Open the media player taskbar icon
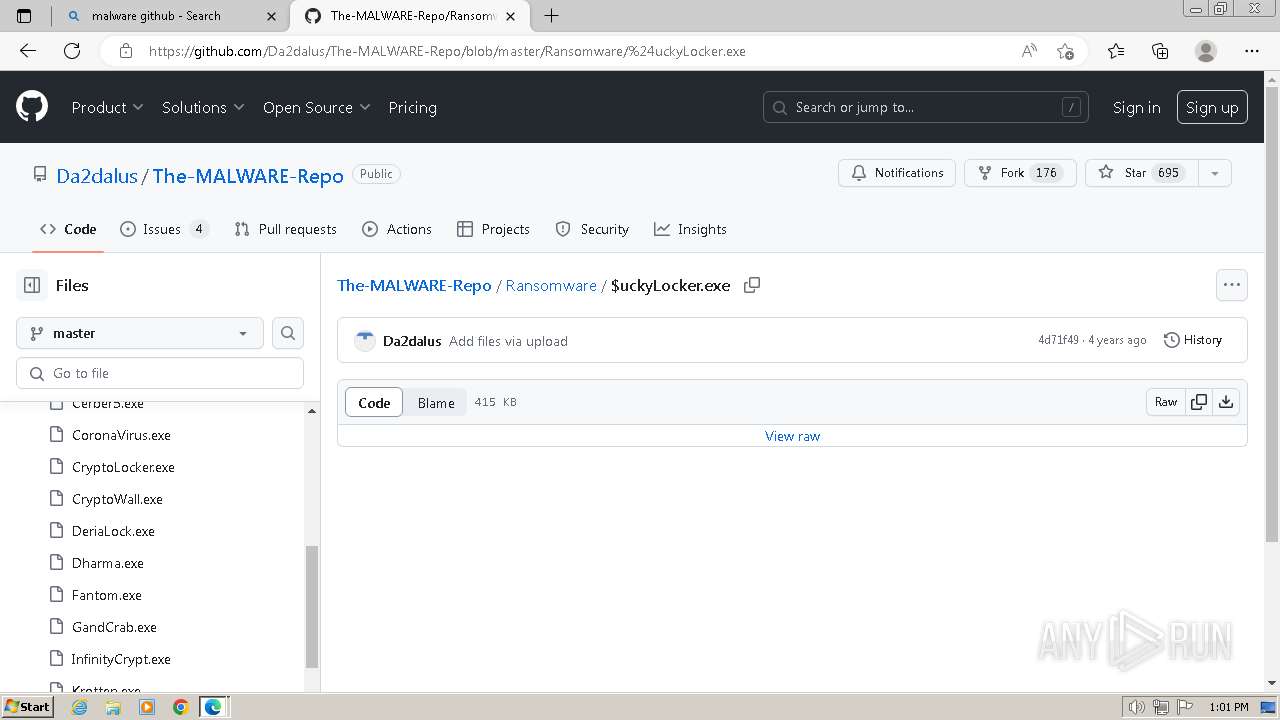Image resolution: width=1280 pixels, height=720 pixels. 147,707
